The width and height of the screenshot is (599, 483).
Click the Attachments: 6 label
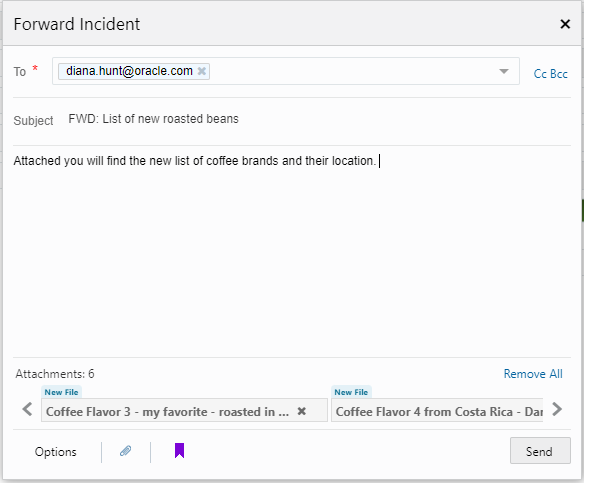55,374
